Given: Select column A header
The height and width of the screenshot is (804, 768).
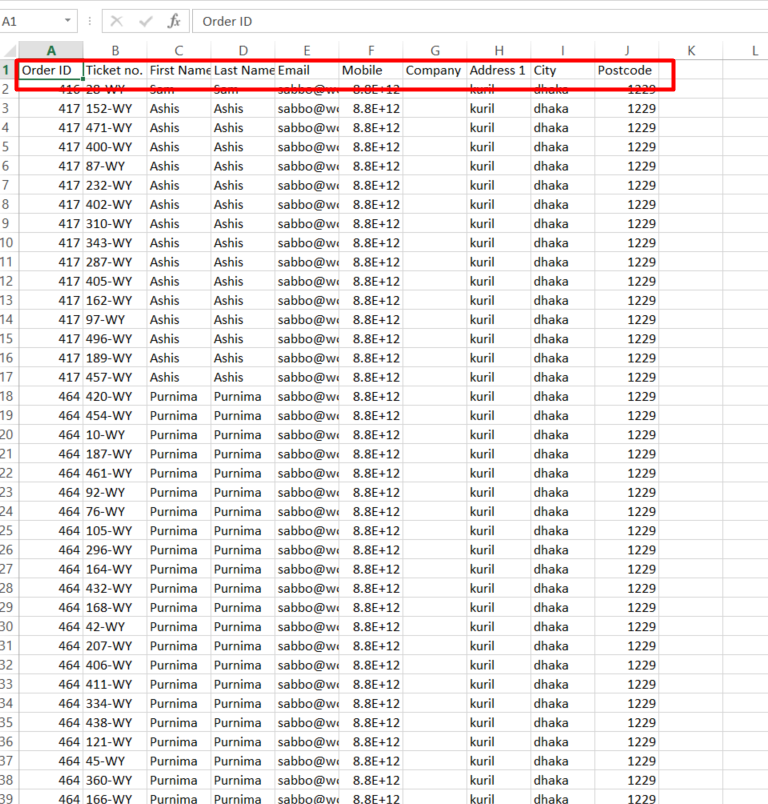Looking at the screenshot, I should [51, 51].
